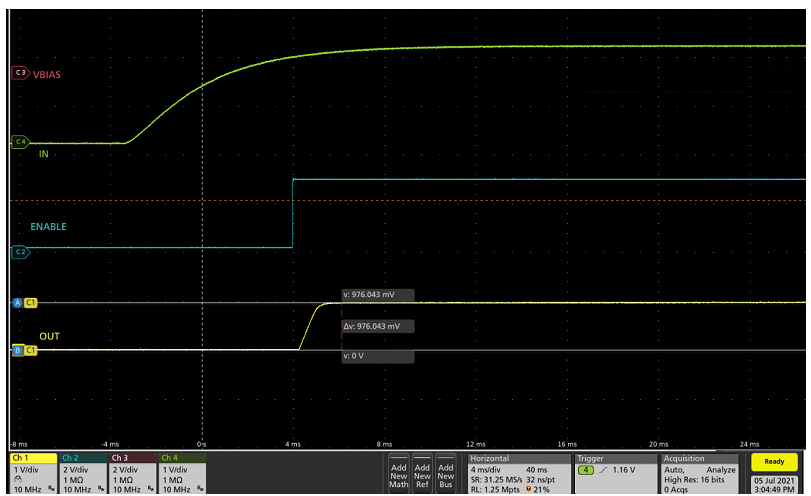Click the SR: 31.25 MS/s value

pyautogui.click(x=497, y=479)
